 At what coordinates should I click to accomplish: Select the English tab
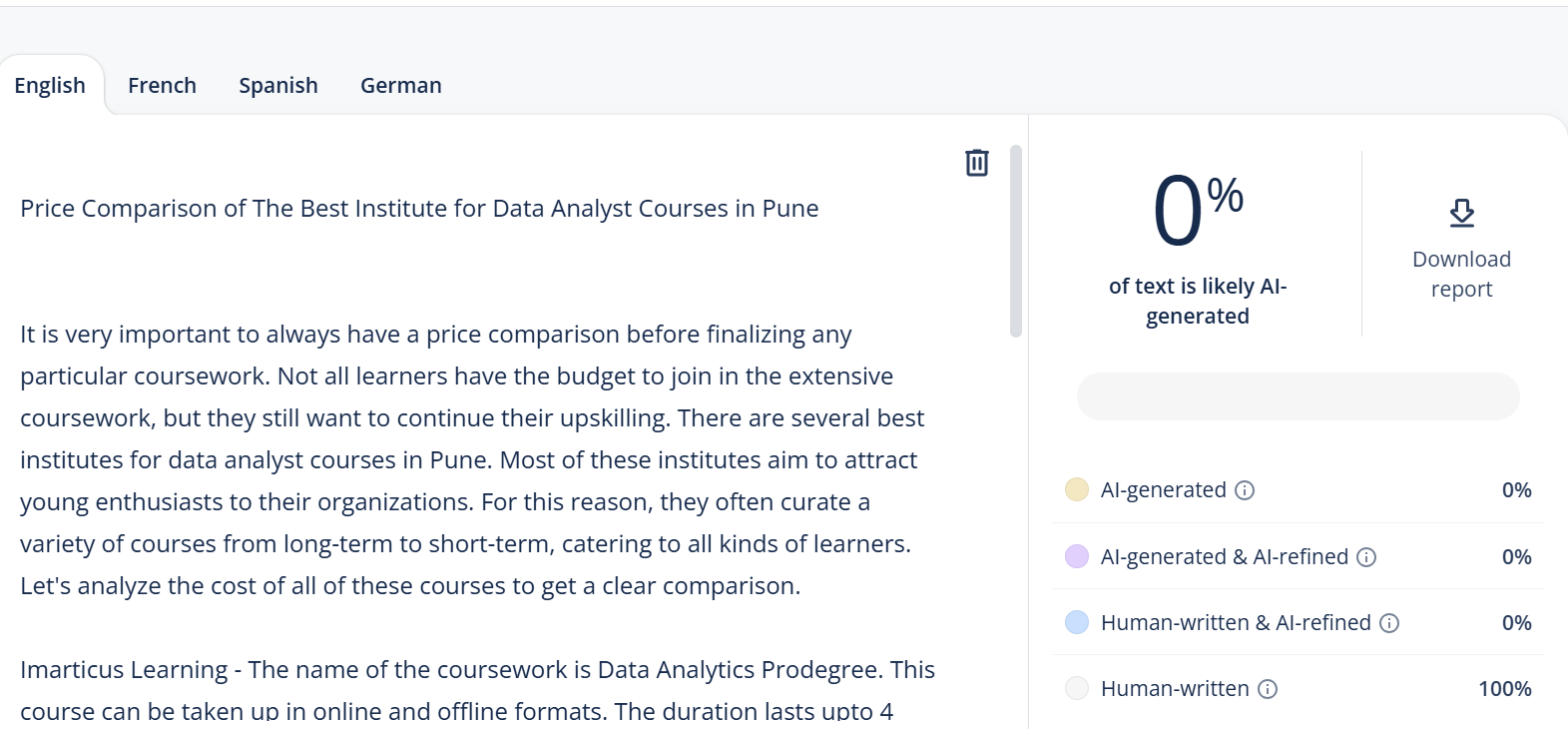(50, 86)
